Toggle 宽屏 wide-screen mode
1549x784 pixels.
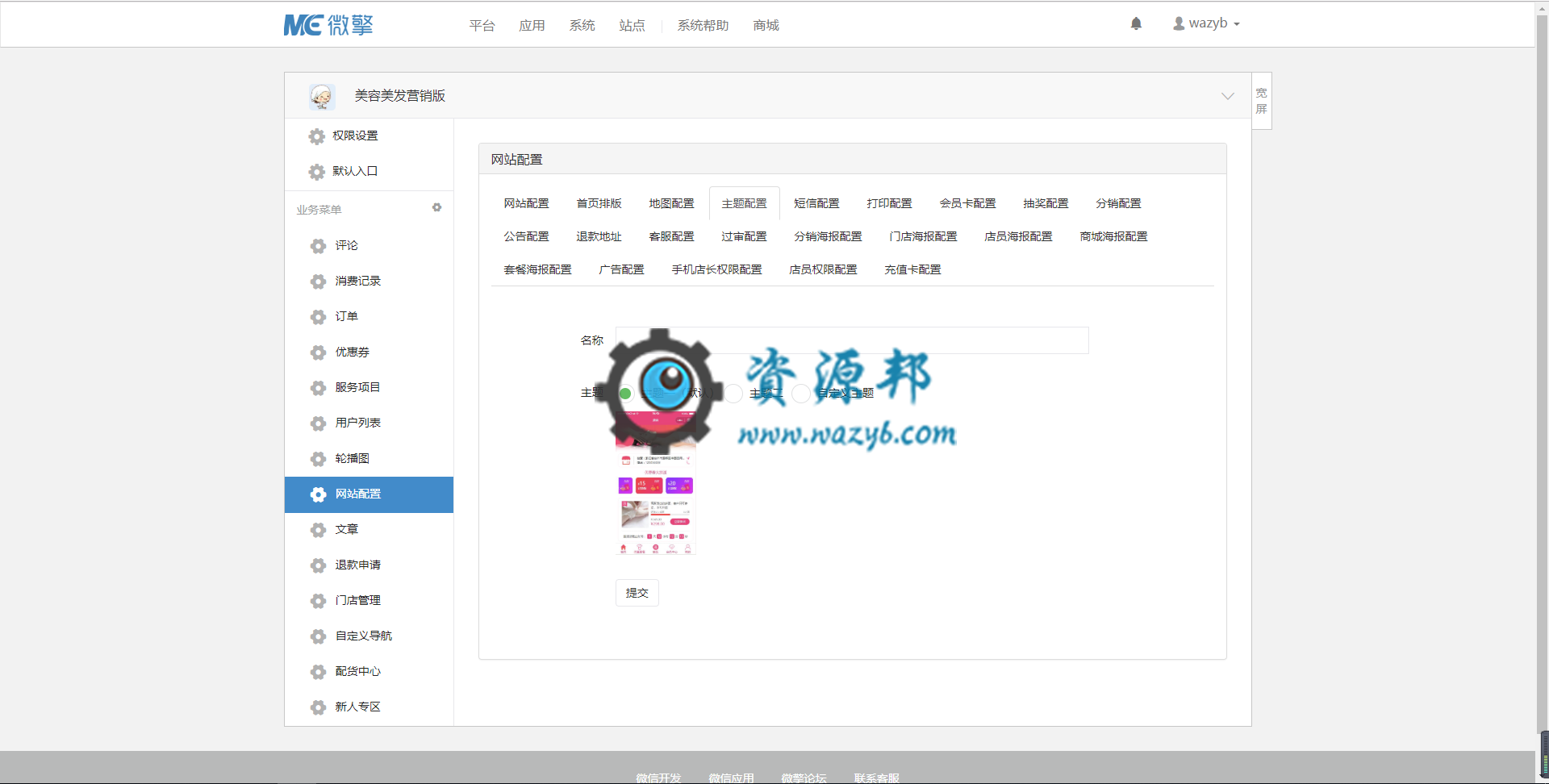click(1262, 101)
